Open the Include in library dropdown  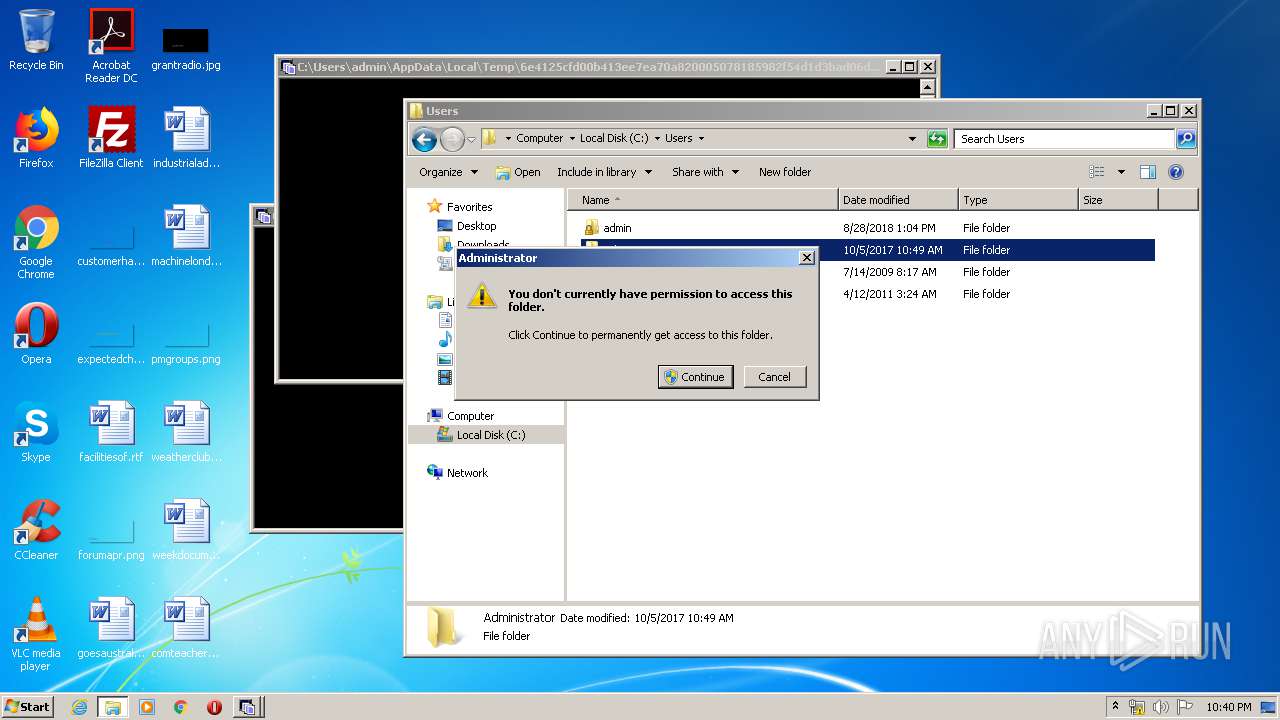click(604, 172)
